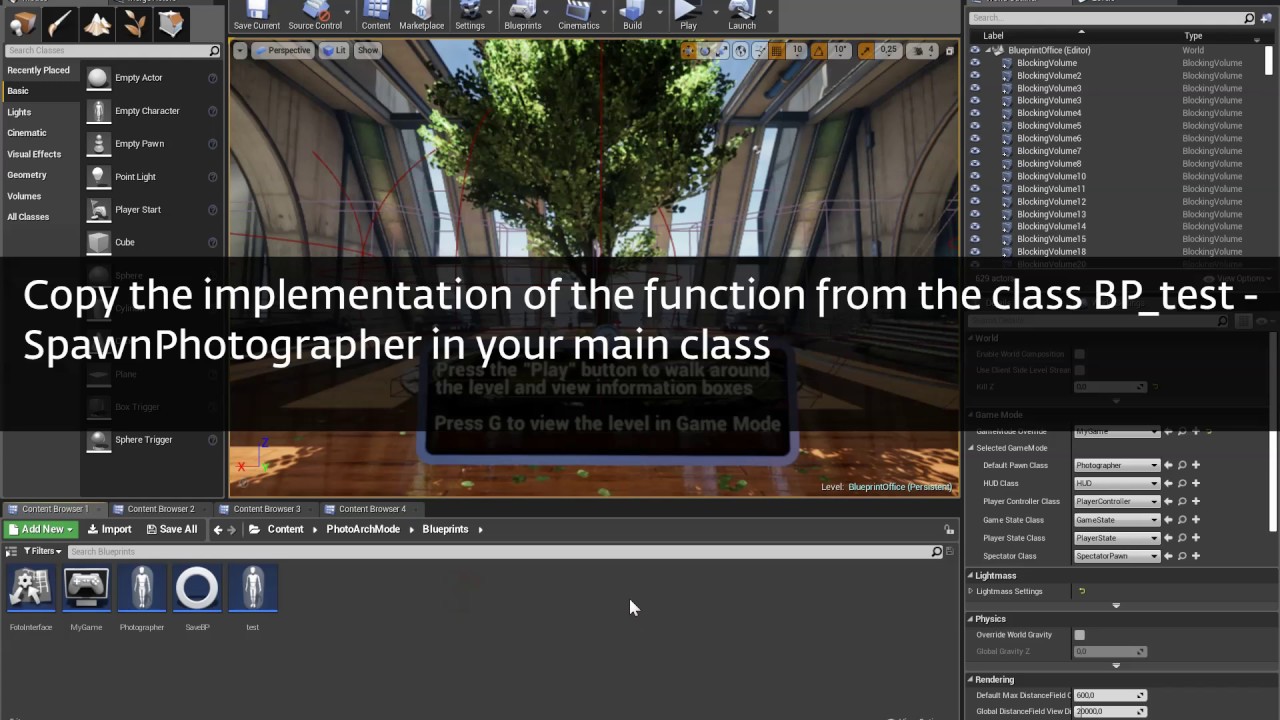The width and height of the screenshot is (1280, 720).
Task: Select the Cube icon
Action: (98, 243)
